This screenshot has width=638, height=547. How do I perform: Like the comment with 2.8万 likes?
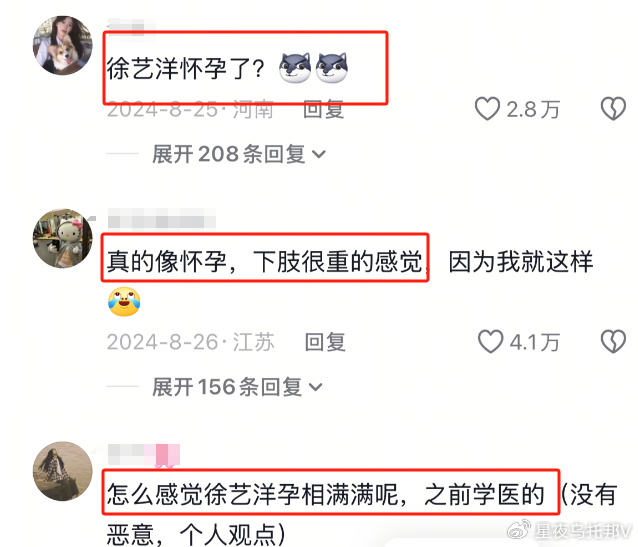(487, 109)
